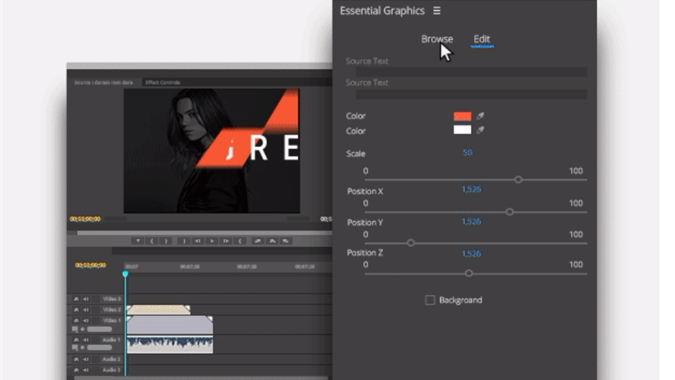Select the Video 2 track label
Image resolution: width=675 pixels, height=380 pixels.
[111, 309]
